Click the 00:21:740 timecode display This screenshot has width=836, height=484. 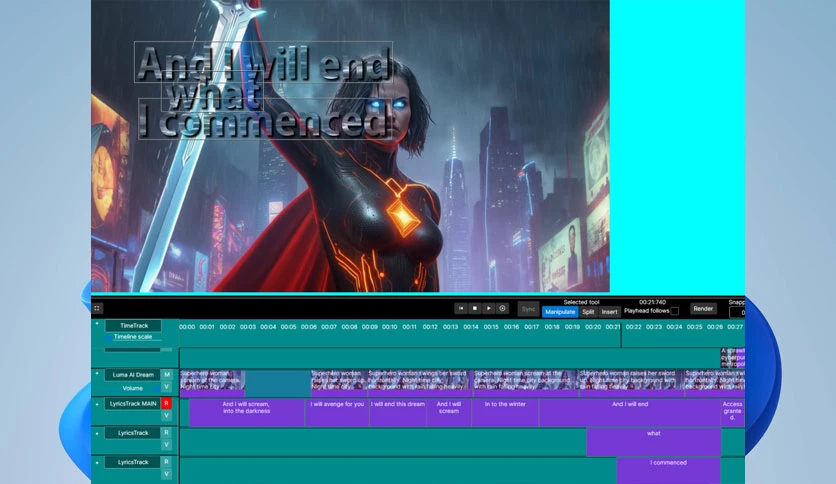click(x=652, y=302)
